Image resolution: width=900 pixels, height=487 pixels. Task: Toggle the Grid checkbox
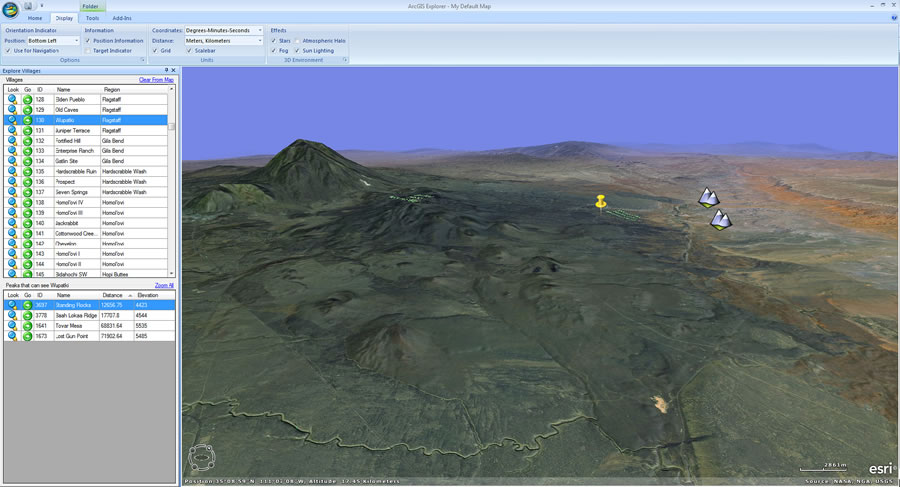tap(155, 51)
